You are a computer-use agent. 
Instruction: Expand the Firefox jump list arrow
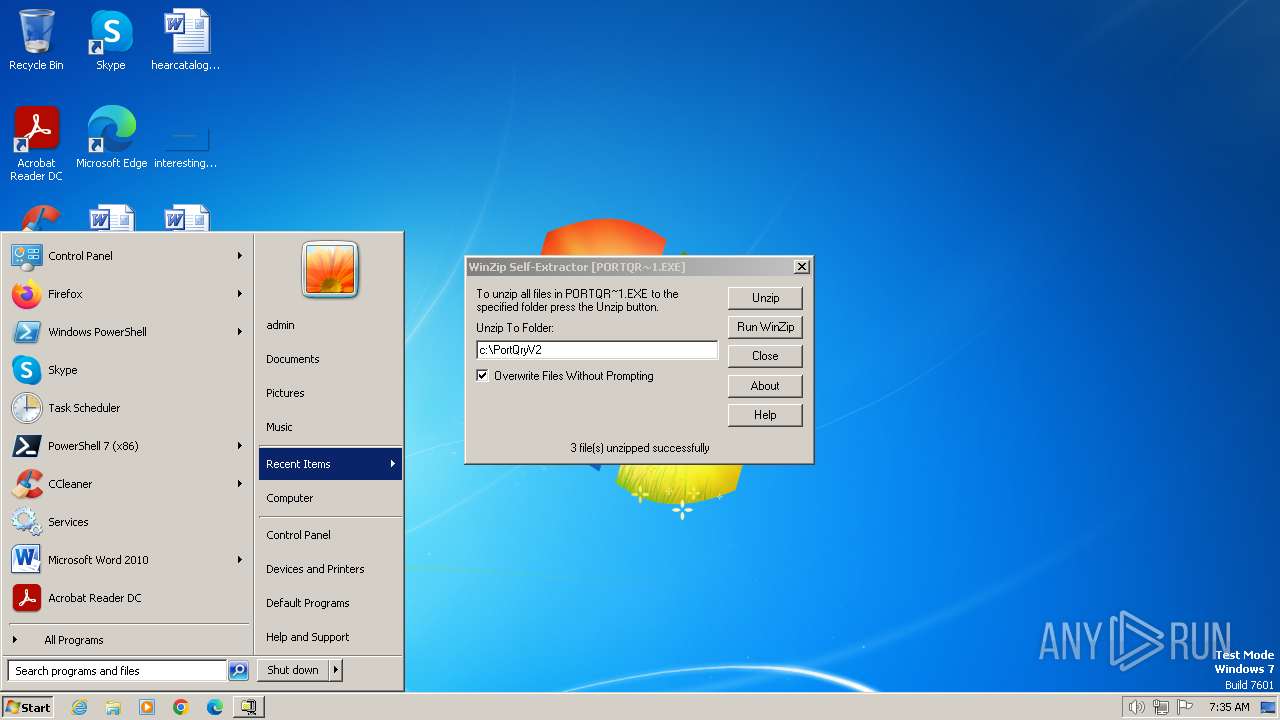(240, 294)
